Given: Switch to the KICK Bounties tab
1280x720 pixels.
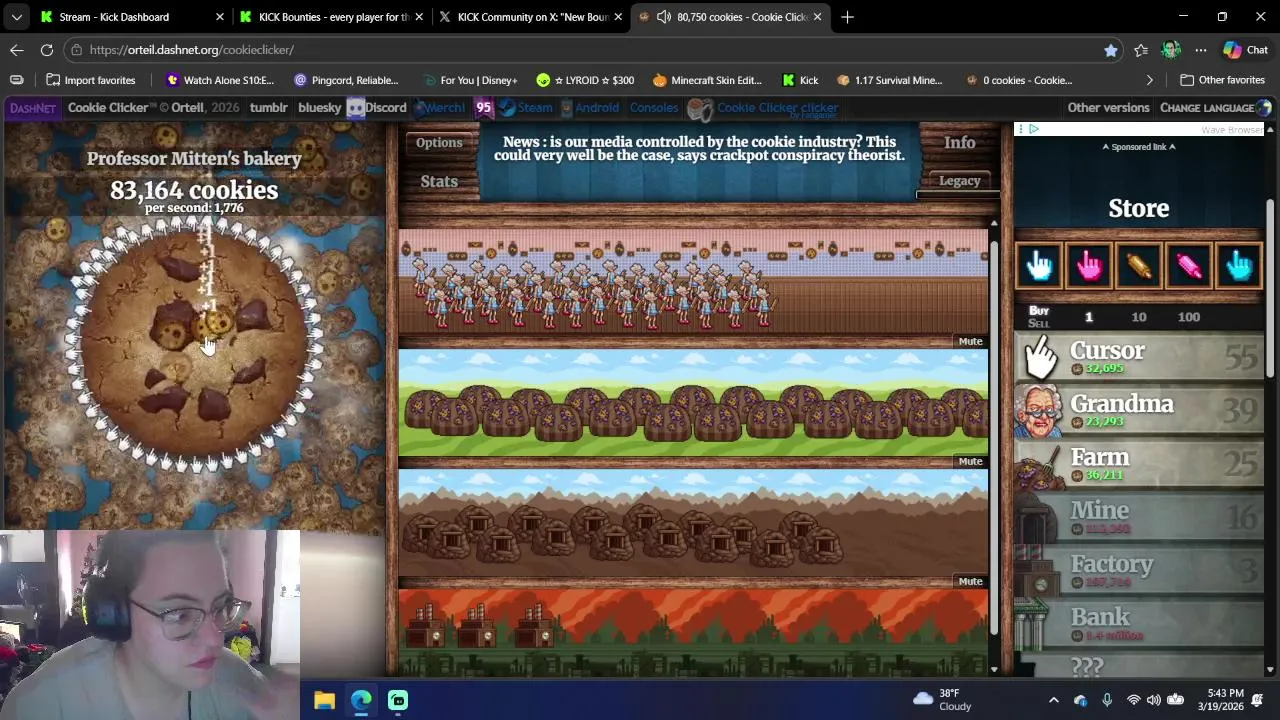Looking at the screenshot, I should 332,17.
